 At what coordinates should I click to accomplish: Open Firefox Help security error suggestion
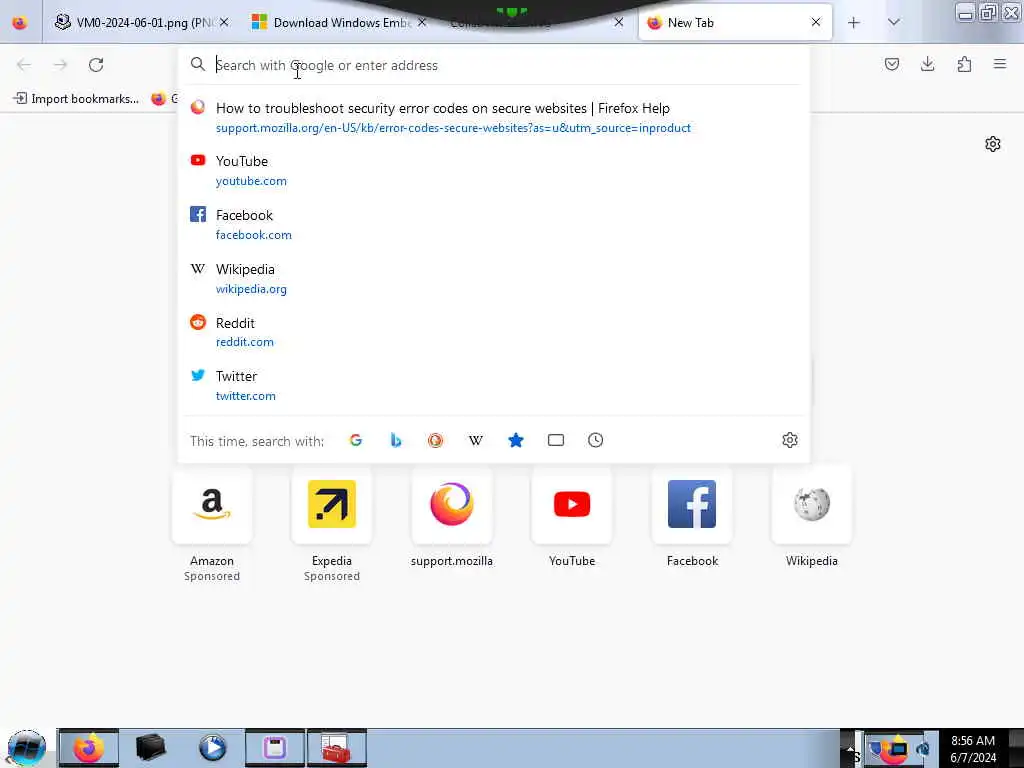pos(493,118)
